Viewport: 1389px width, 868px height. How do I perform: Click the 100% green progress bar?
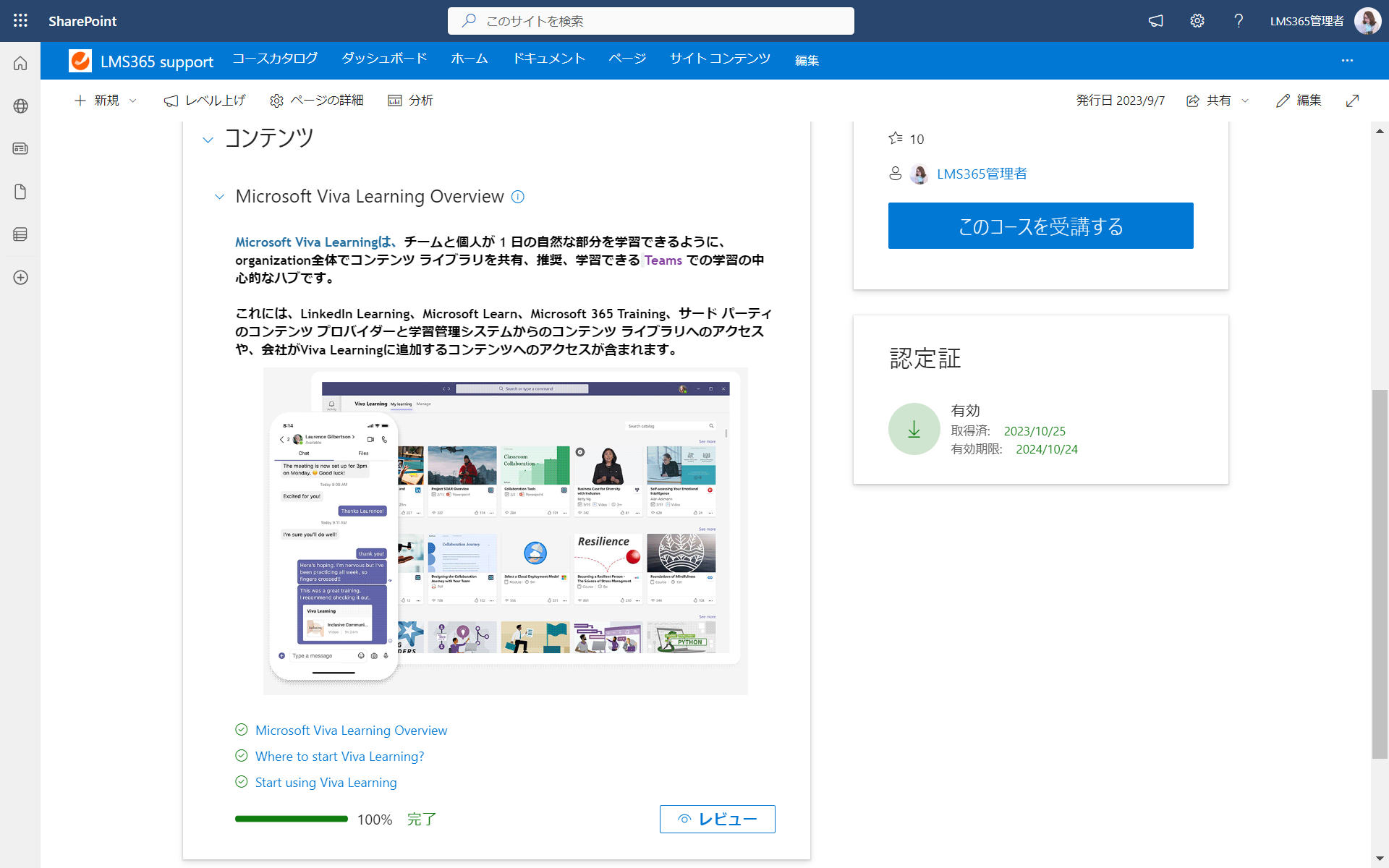pyautogui.click(x=292, y=819)
